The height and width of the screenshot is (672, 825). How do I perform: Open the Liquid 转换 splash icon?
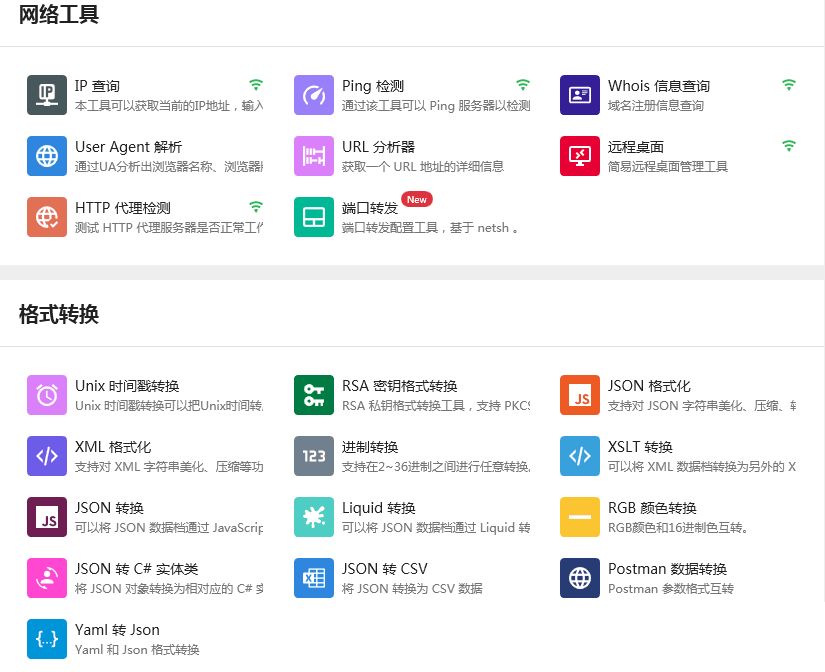314,517
